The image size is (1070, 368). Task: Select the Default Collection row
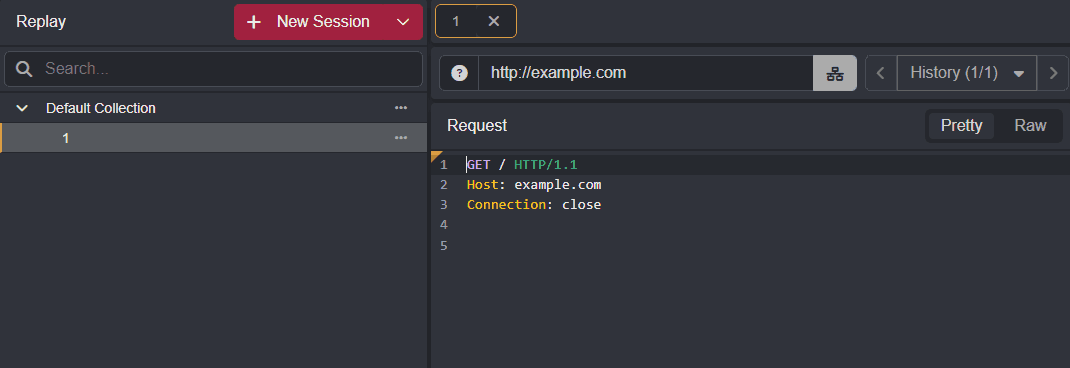214,108
